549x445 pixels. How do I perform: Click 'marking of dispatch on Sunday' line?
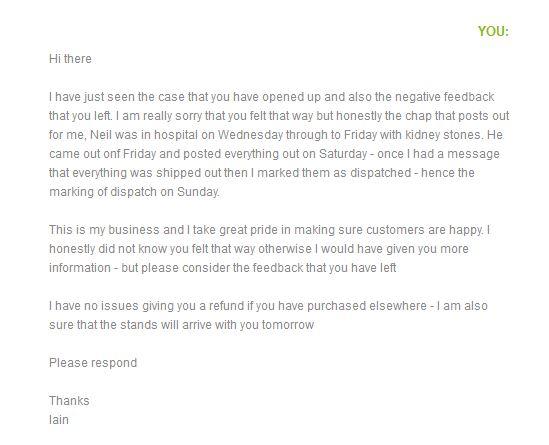[x=134, y=192]
